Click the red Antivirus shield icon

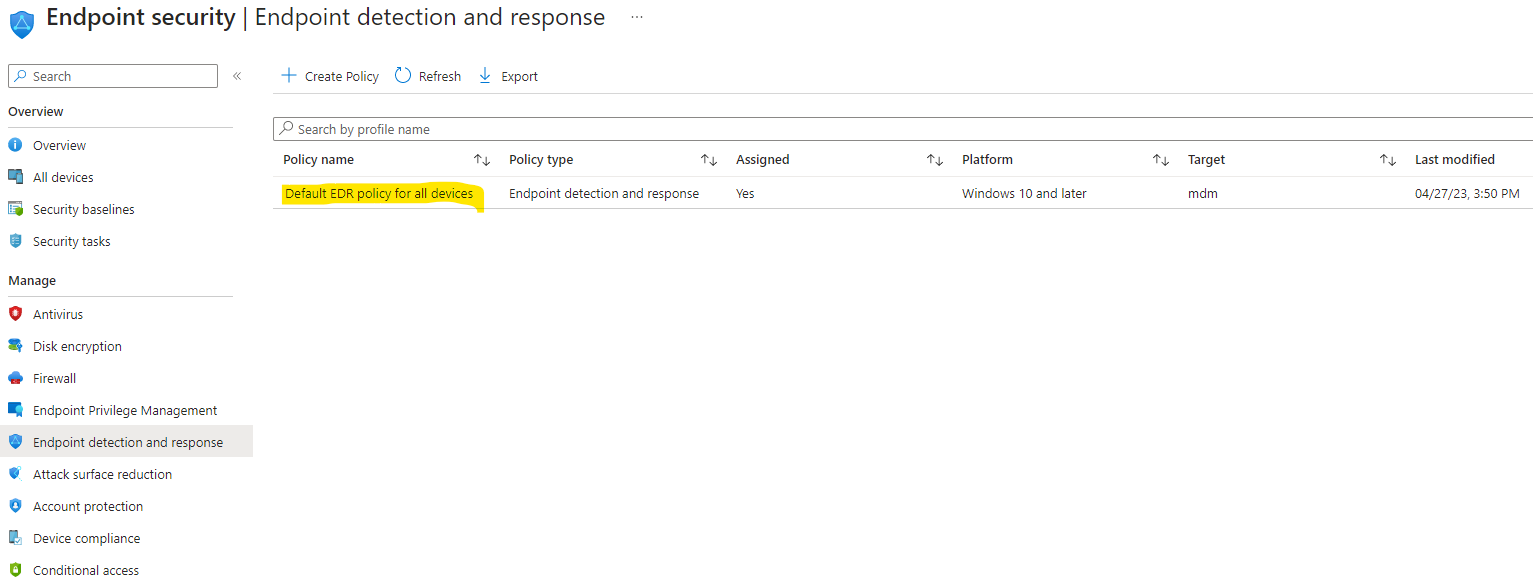tap(15, 314)
